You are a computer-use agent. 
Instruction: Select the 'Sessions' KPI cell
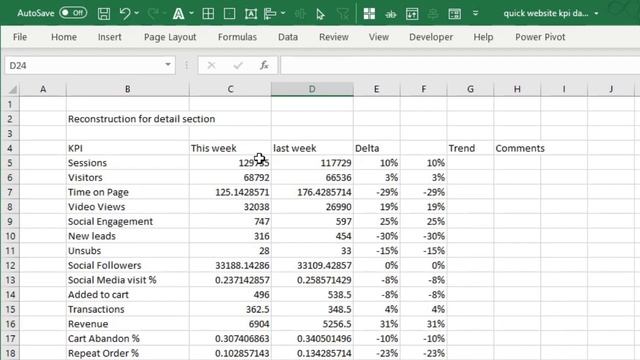(128, 163)
